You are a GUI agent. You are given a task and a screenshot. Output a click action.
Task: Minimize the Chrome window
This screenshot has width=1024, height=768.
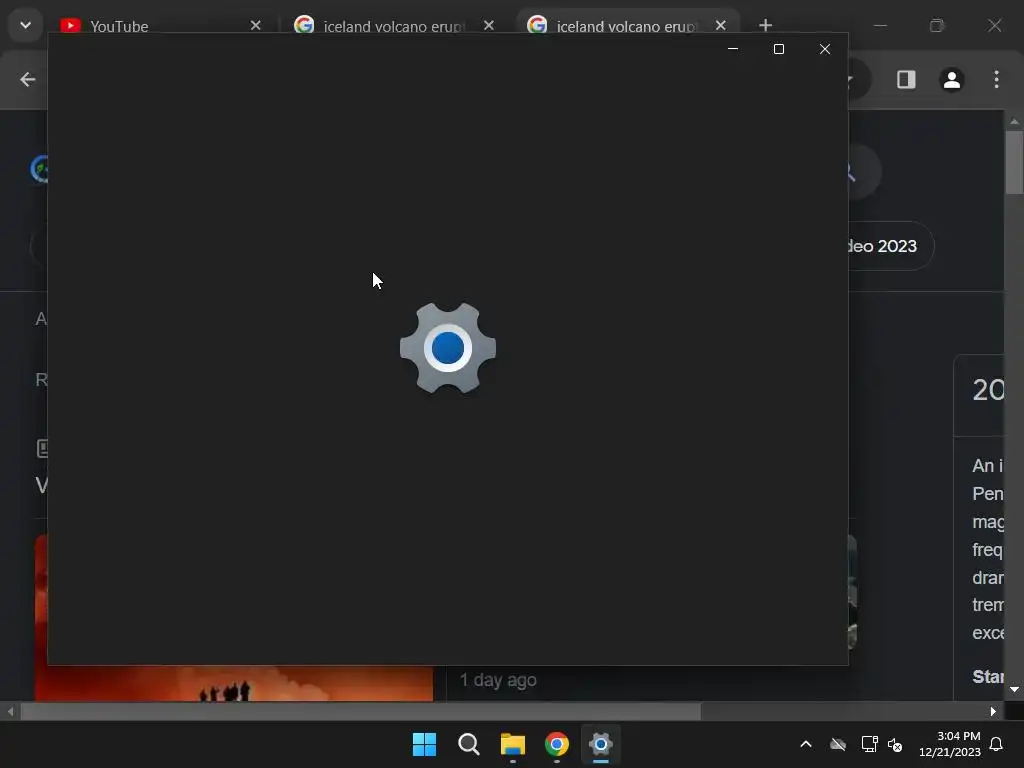coord(880,25)
